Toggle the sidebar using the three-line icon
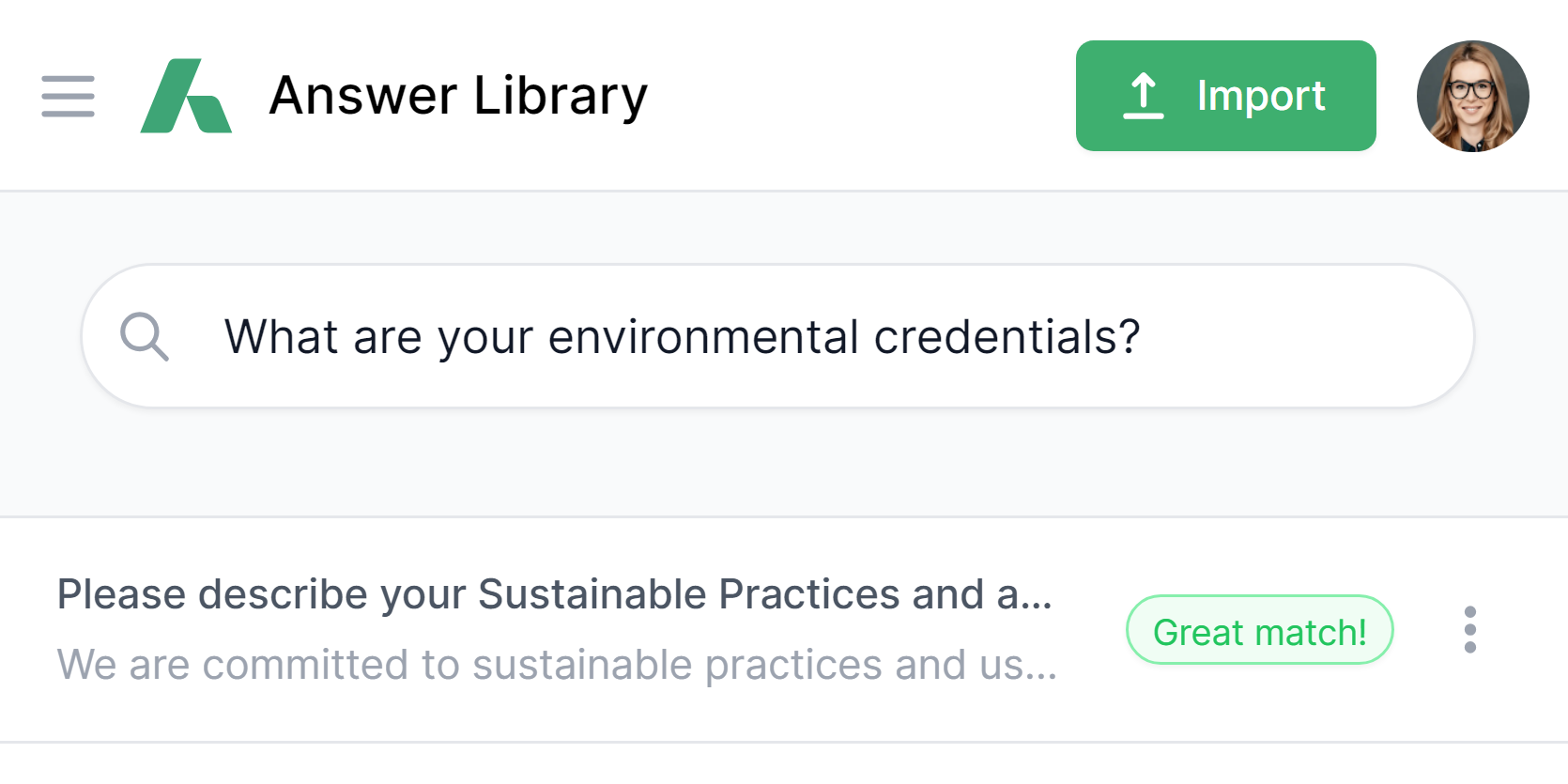The height and width of the screenshot is (784, 1568). point(68,97)
